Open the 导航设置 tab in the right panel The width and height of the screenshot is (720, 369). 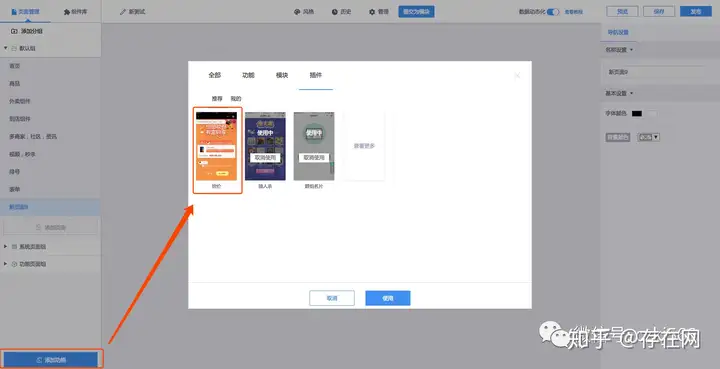pos(618,33)
